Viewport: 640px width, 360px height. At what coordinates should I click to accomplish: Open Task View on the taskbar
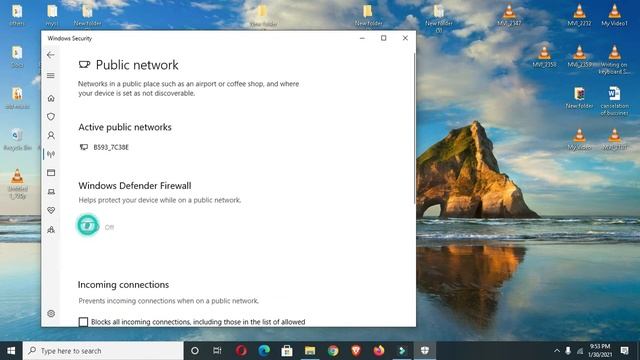coord(217,351)
